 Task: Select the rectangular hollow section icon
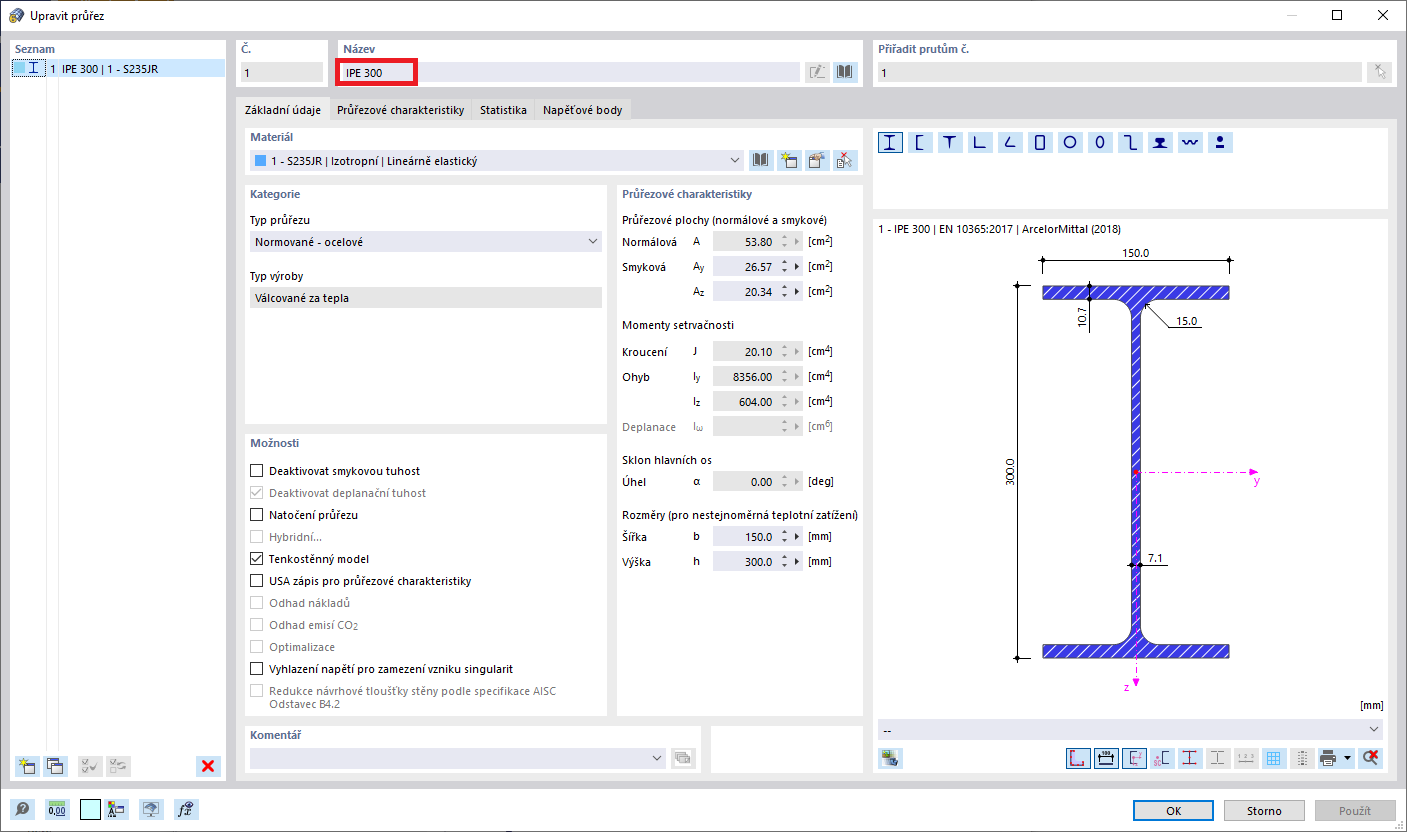pyautogui.click(x=1039, y=142)
